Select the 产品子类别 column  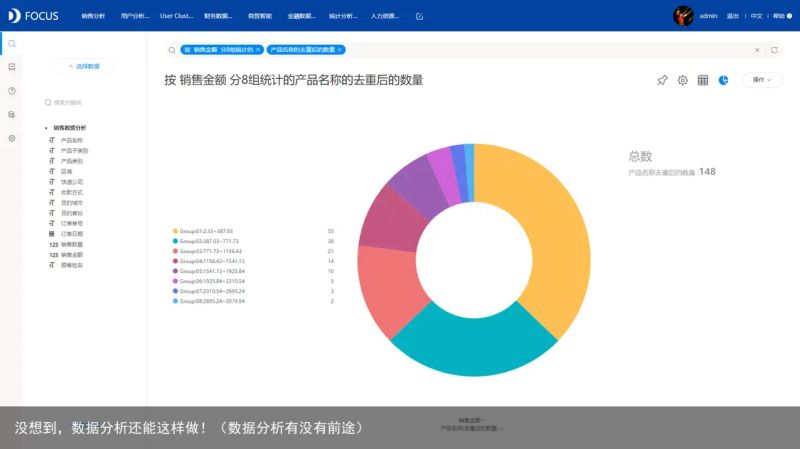click(x=74, y=151)
